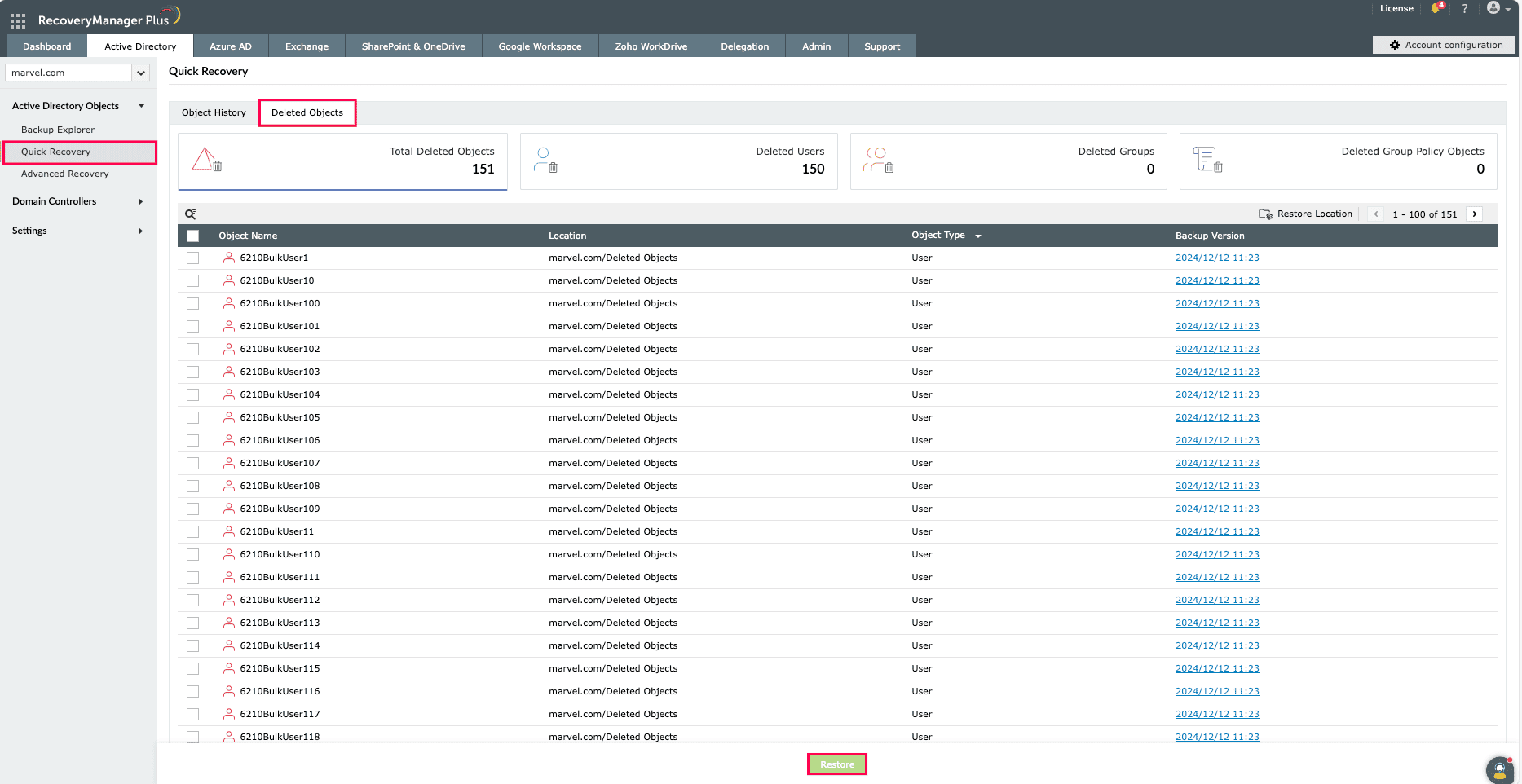Image resolution: width=1522 pixels, height=784 pixels.
Task: Click the user icon beside 6210BulkUser117
Action: click(x=229, y=714)
